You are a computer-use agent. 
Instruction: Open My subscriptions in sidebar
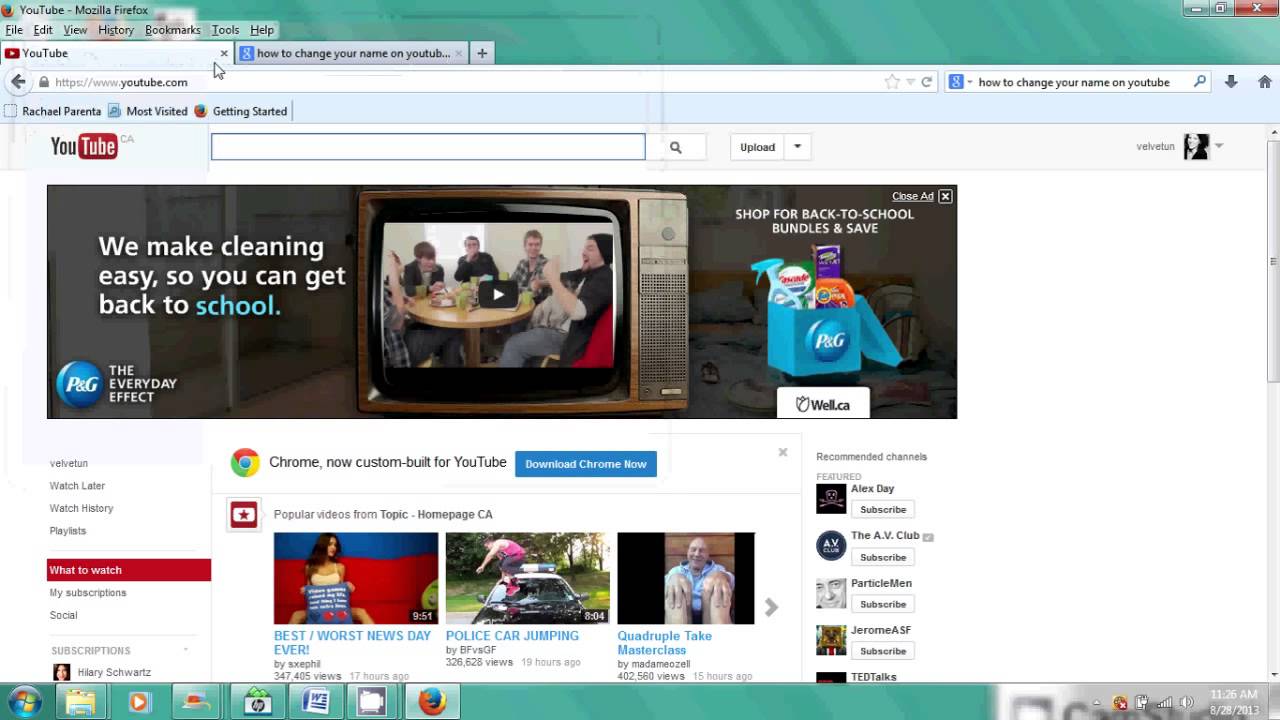pyautogui.click(x=88, y=593)
